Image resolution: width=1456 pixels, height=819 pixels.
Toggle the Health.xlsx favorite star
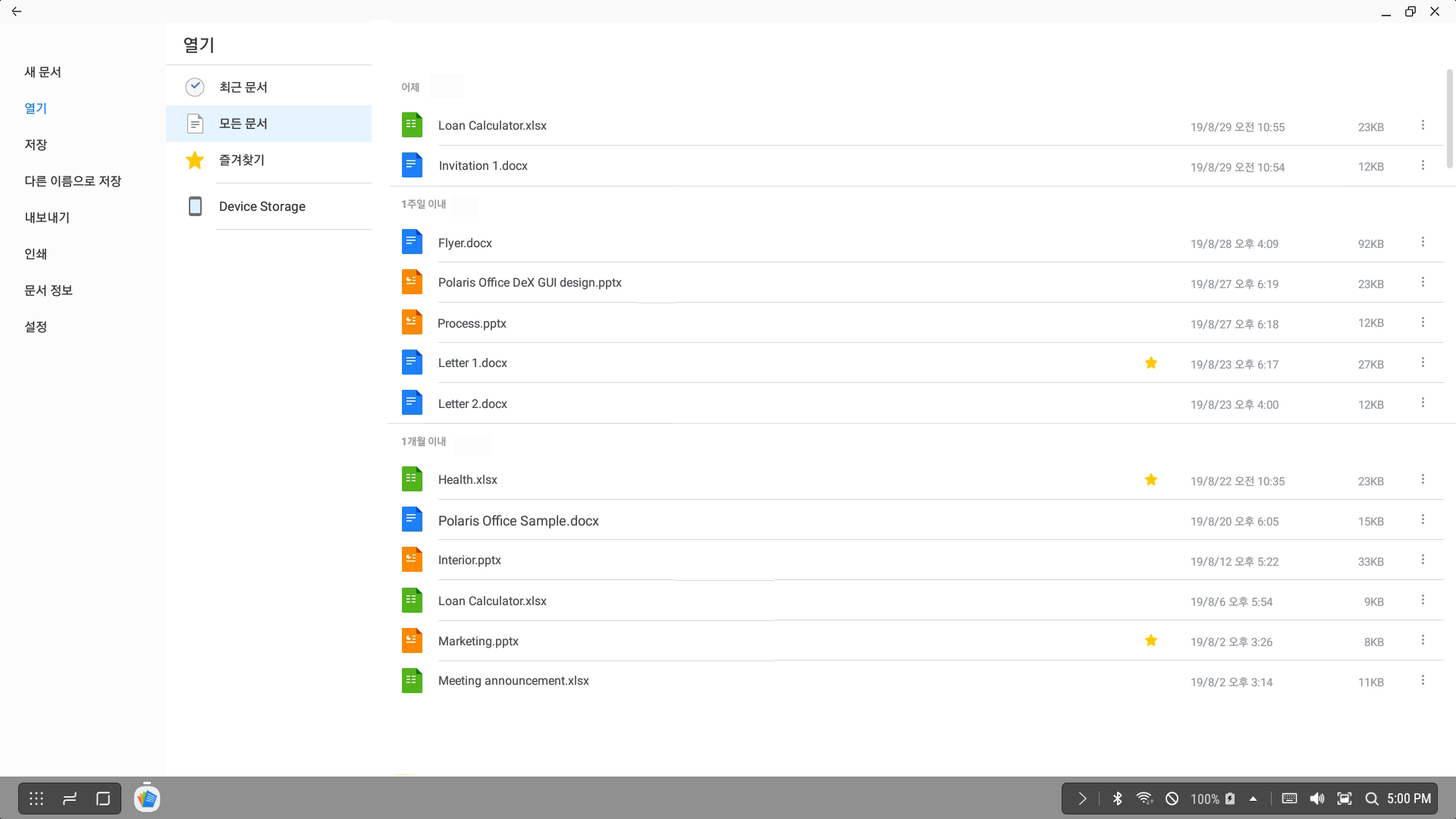point(1151,479)
